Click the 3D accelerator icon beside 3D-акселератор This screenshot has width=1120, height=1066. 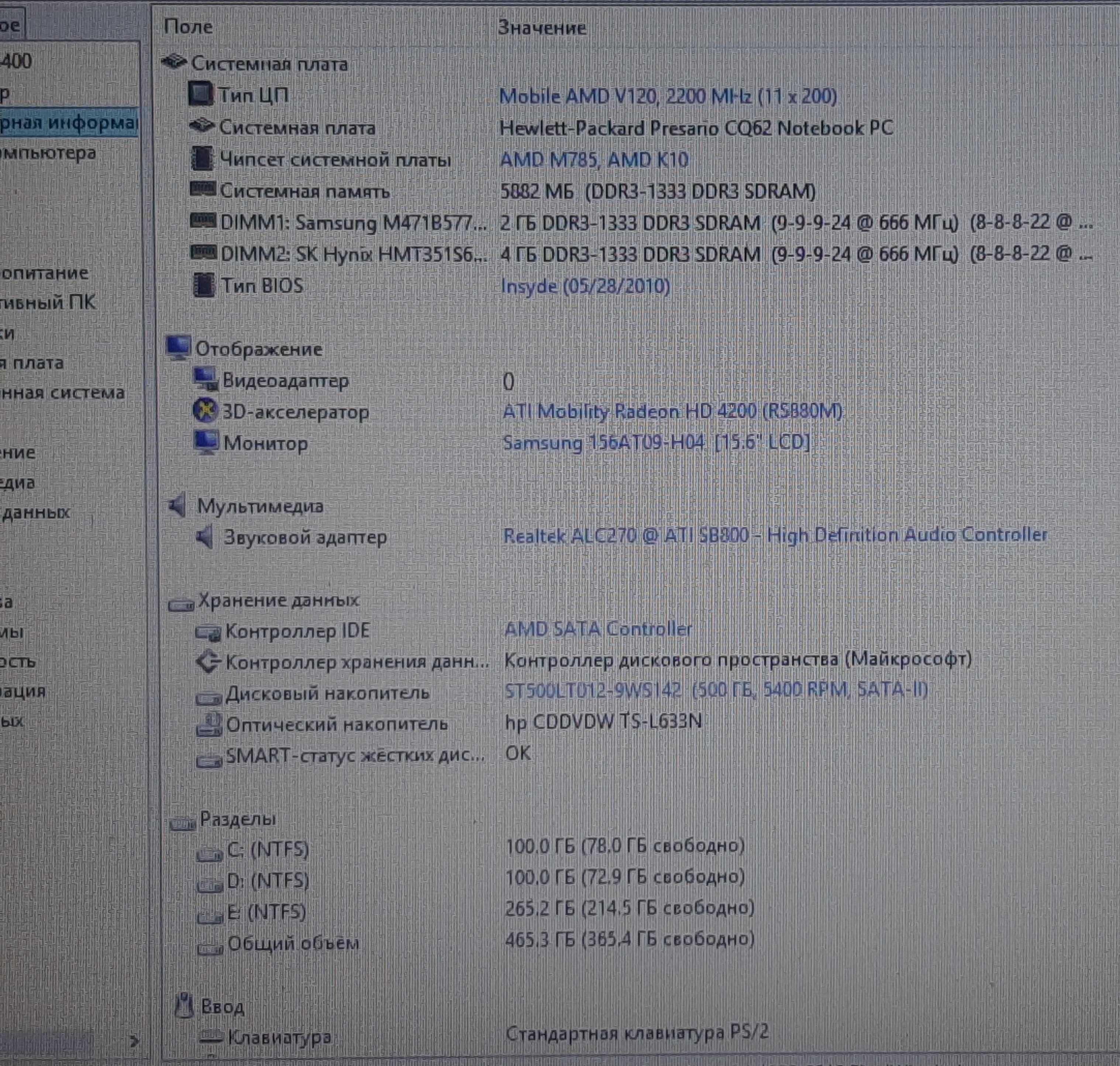pos(205,410)
